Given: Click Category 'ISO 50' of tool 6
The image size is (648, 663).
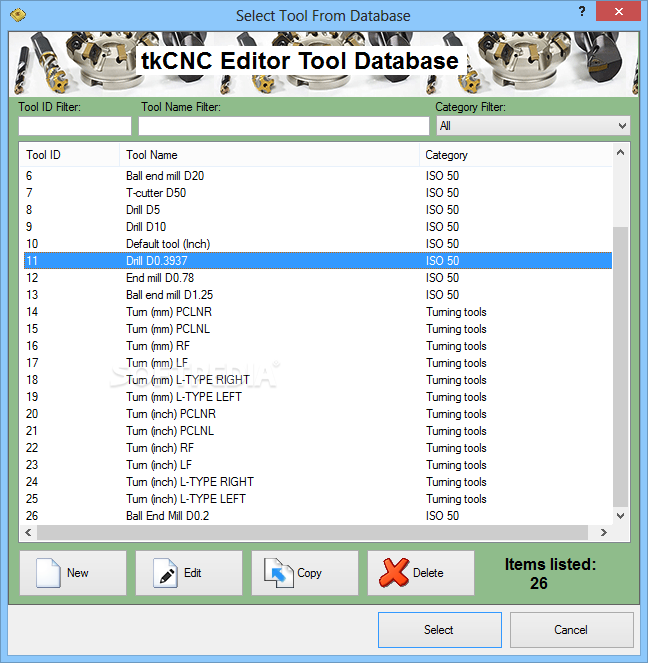Looking at the screenshot, I should click(442, 175).
